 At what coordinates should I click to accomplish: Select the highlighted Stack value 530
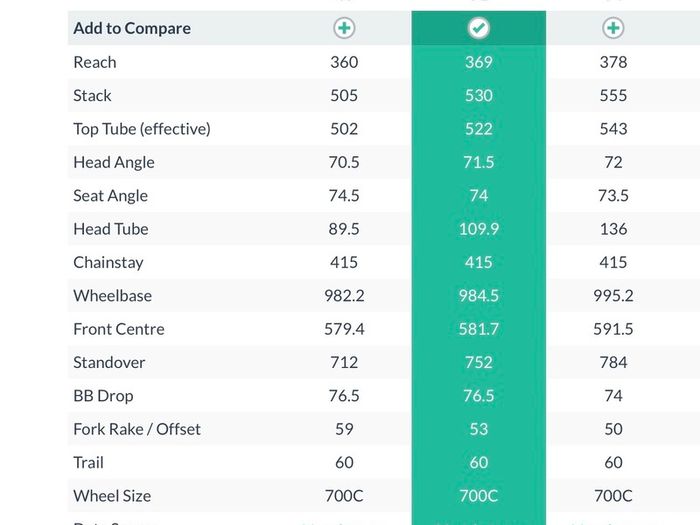click(x=479, y=96)
